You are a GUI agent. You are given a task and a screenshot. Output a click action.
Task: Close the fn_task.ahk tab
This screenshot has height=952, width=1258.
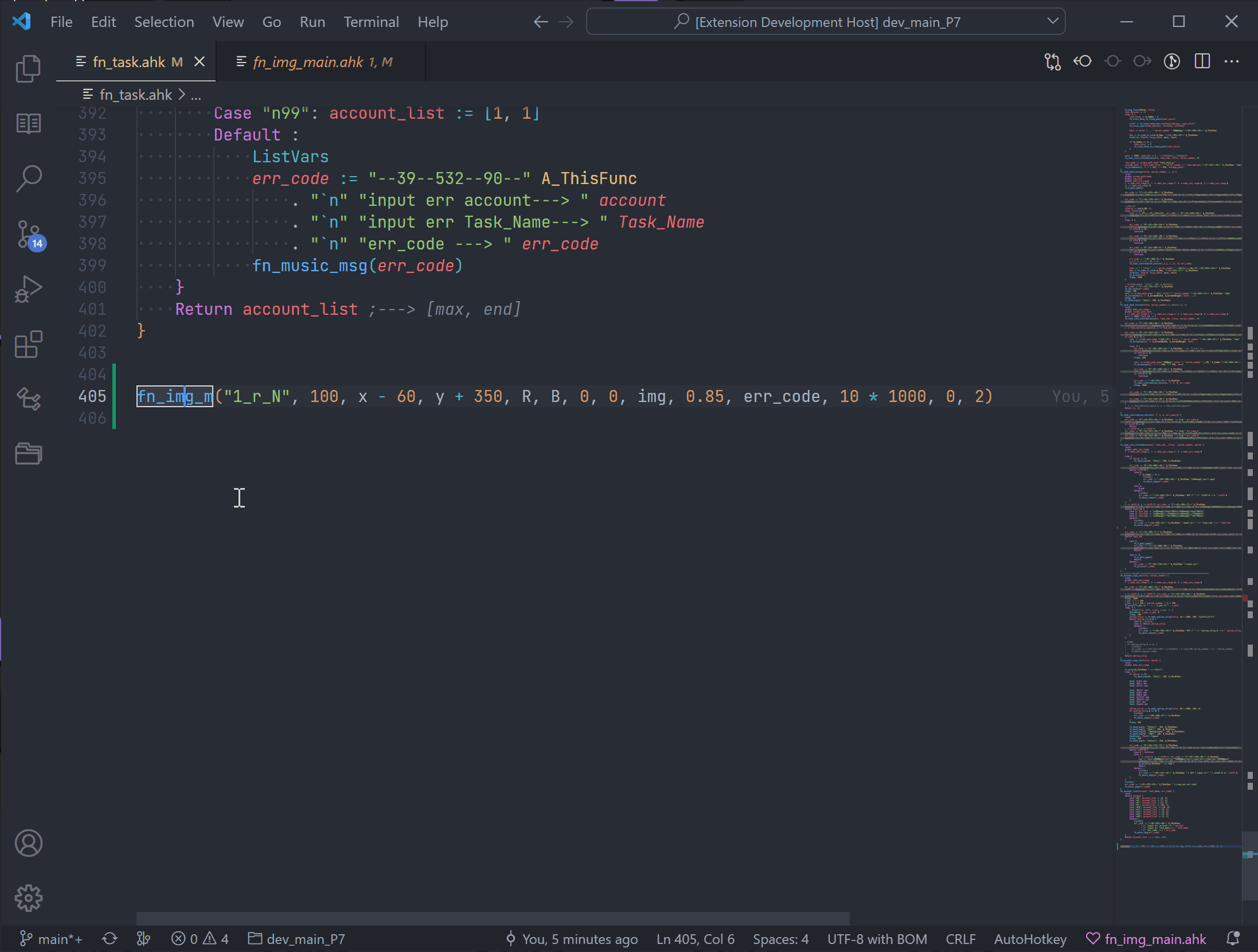(x=200, y=62)
